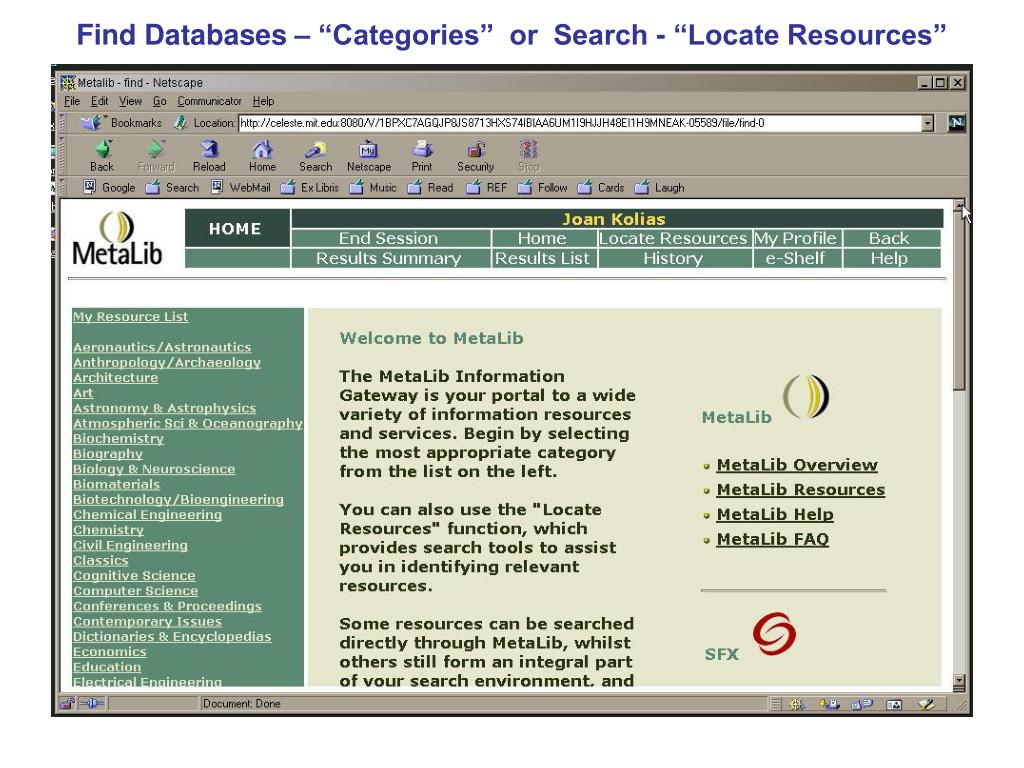Open the View menu
Screen dimensions: 1024x768
pos(130,101)
